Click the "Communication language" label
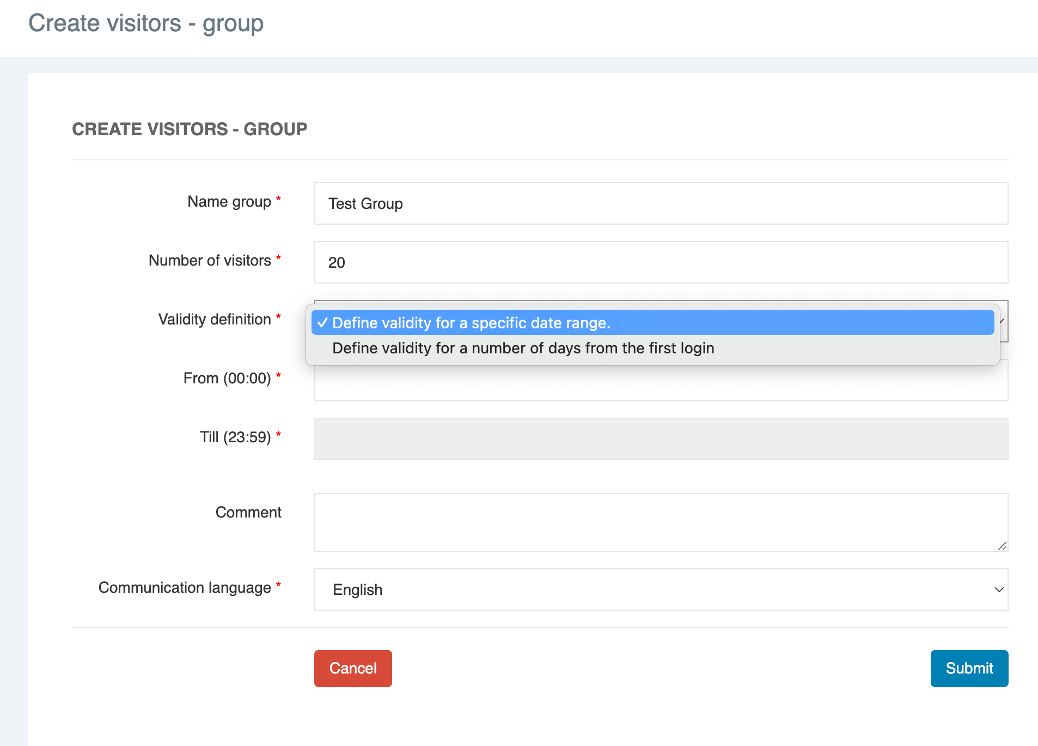 pos(184,588)
